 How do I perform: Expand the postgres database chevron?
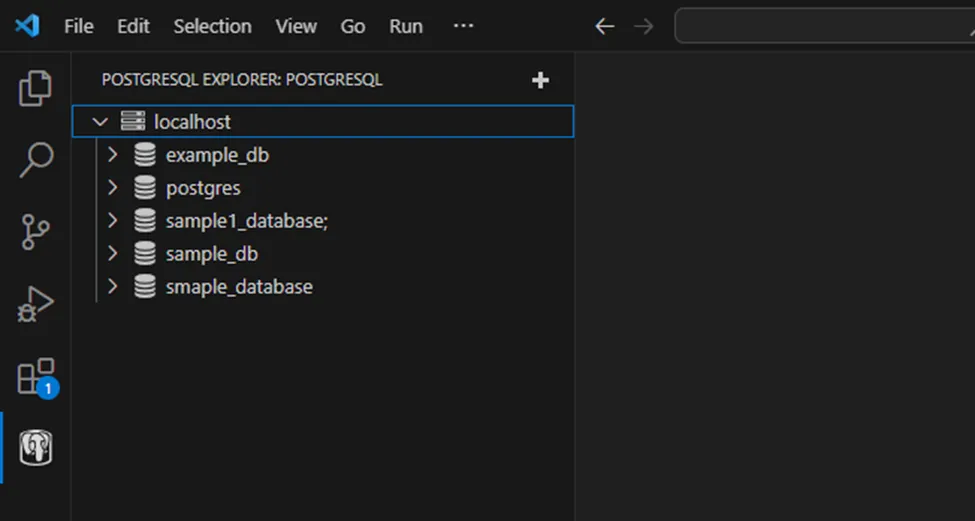click(x=112, y=188)
